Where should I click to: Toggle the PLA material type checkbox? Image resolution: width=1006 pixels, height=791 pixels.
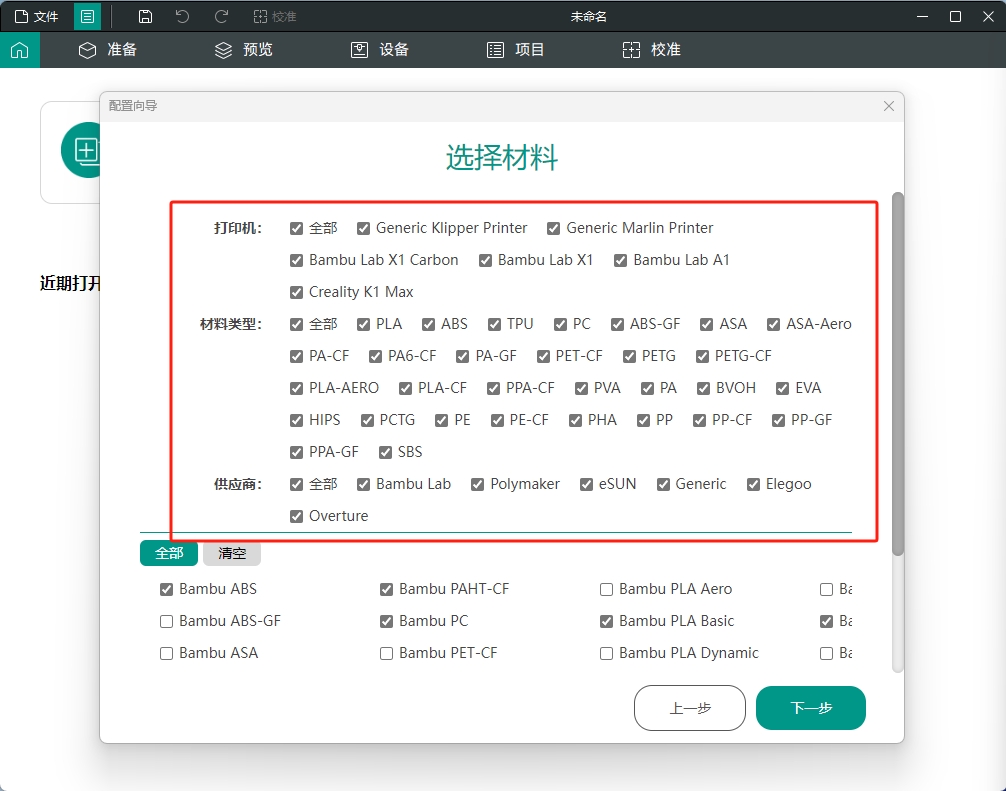click(363, 325)
